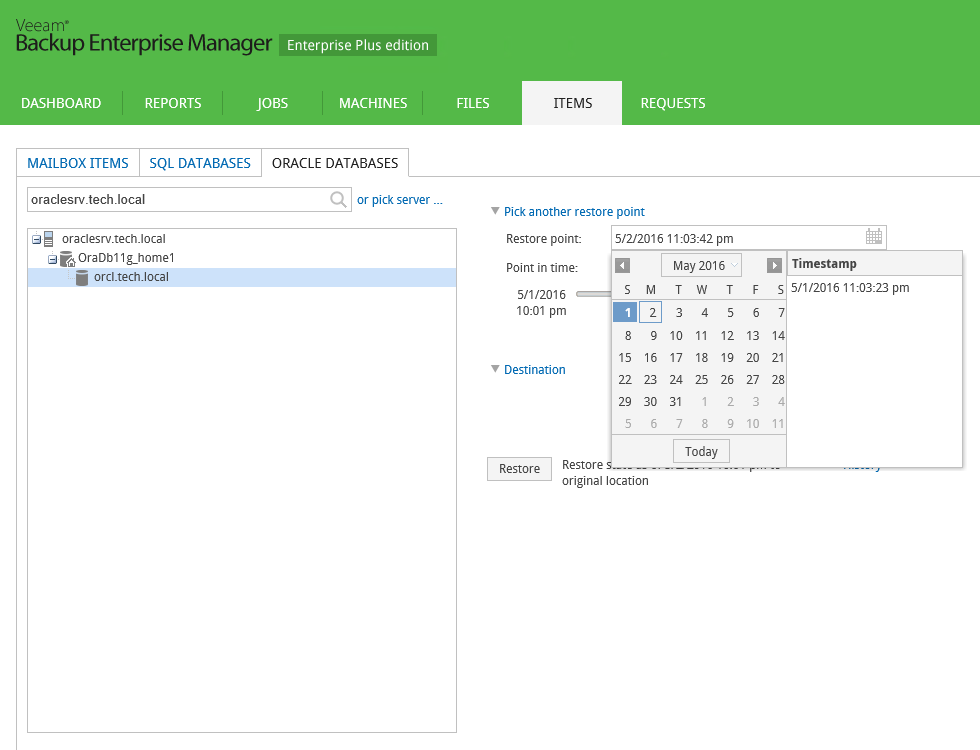Open the REPORTS tab
980x750 pixels.
(173, 103)
